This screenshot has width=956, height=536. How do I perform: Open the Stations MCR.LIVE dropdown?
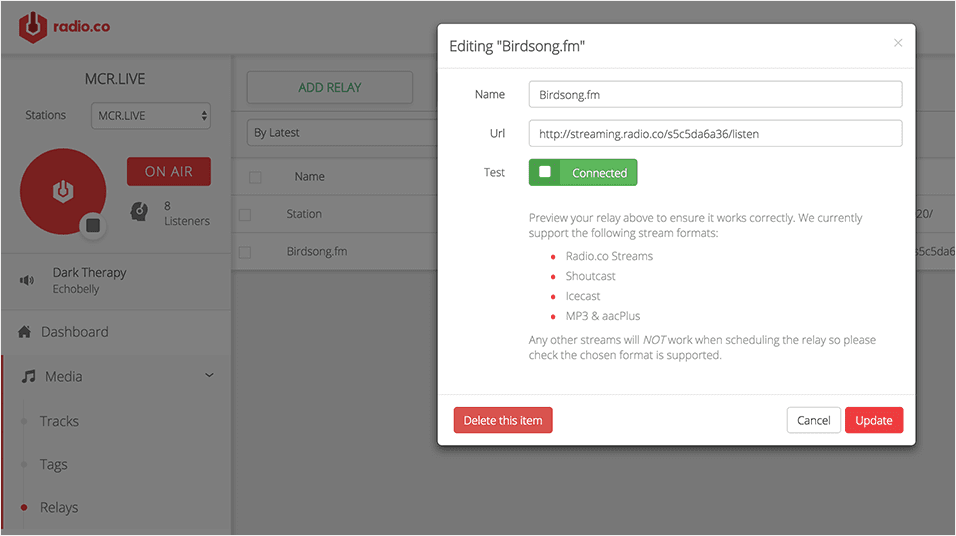pos(151,116)
